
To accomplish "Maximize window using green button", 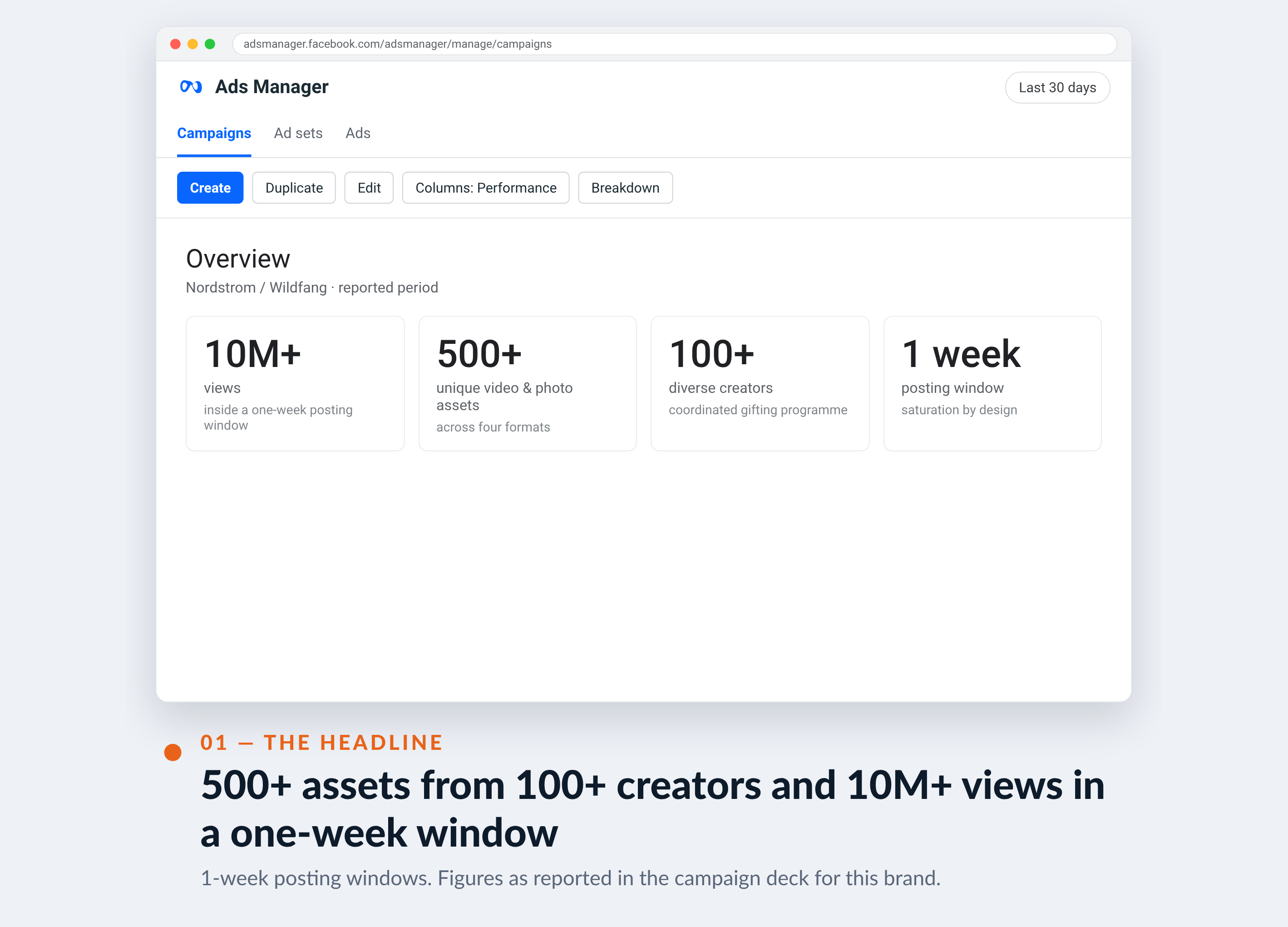I will [x=210, y=44].
